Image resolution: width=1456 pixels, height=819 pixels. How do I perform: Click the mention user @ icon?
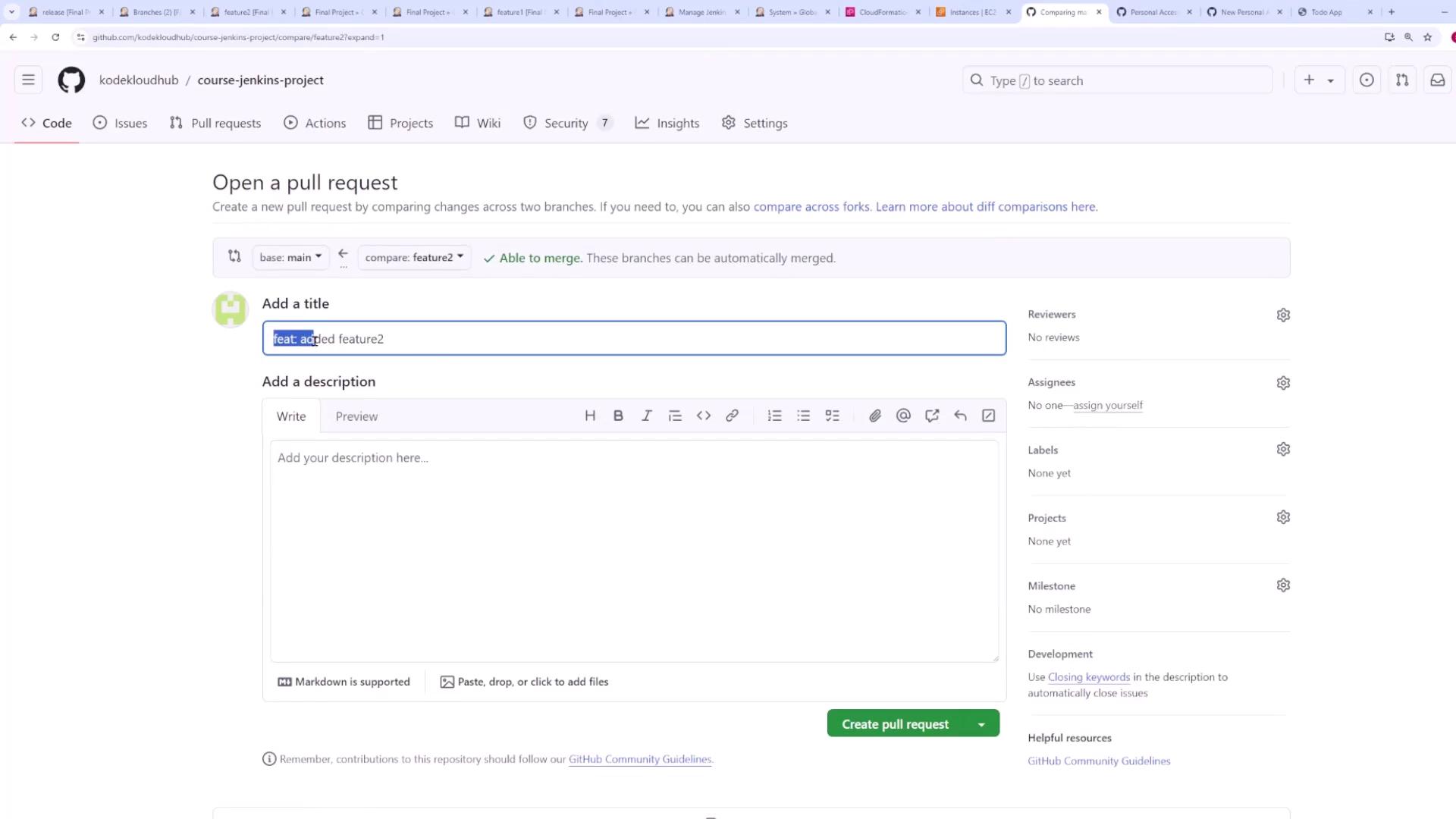[x=903, y=416]
